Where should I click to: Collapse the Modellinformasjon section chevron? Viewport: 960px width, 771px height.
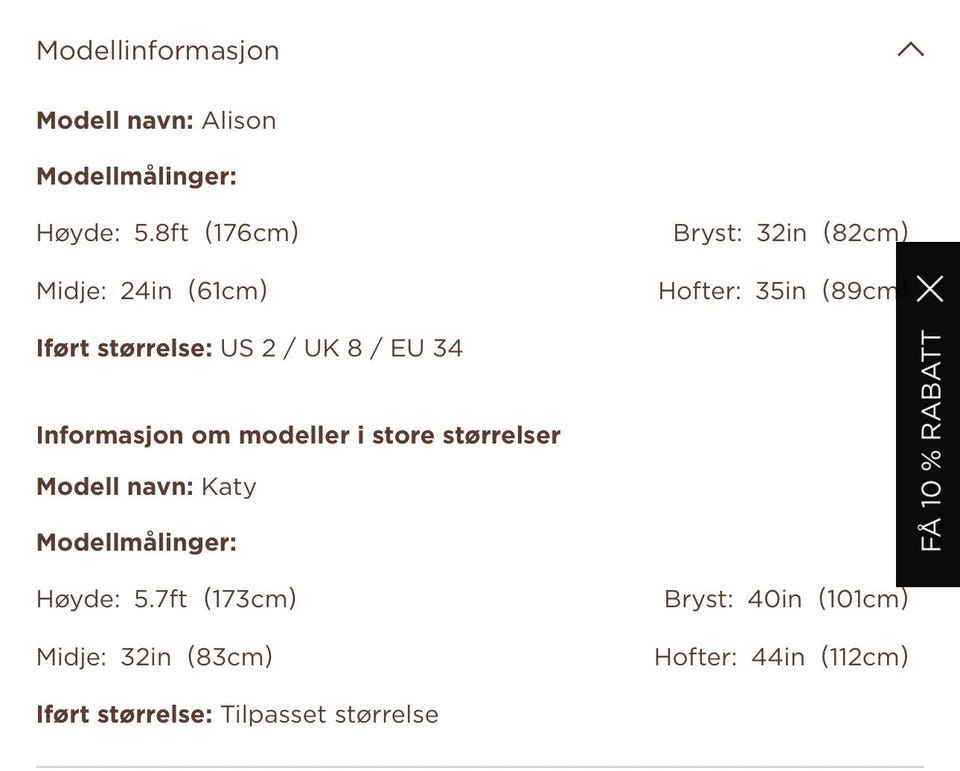click(x=910, y=49)
